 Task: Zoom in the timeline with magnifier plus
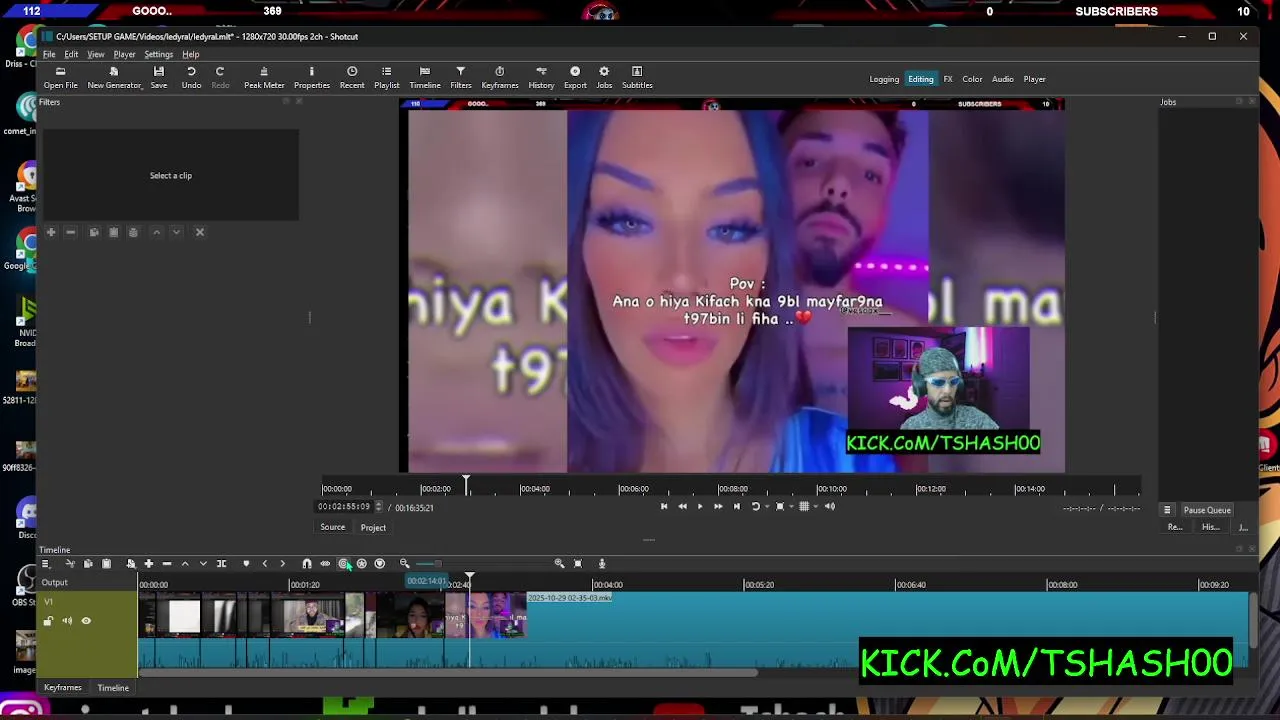tap(559, 564)
